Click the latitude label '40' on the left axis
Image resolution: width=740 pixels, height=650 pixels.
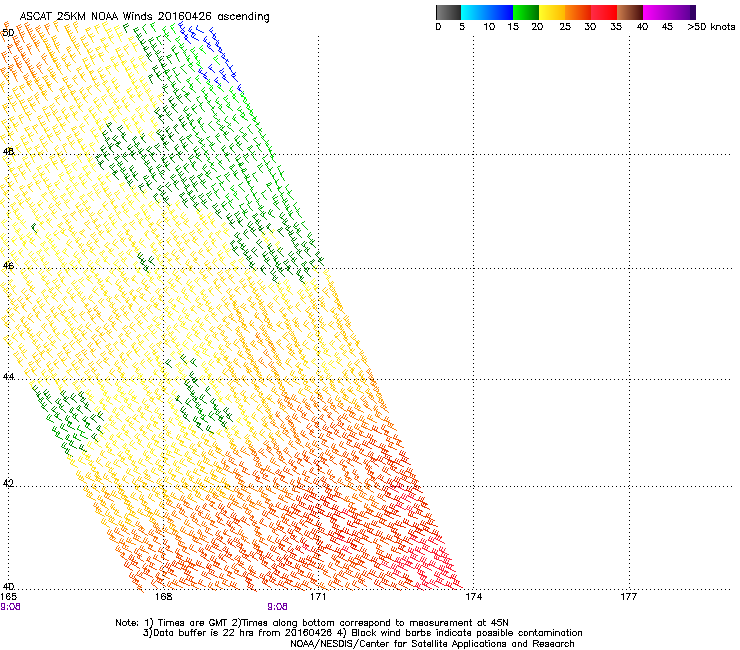click(x=8, y=586)
